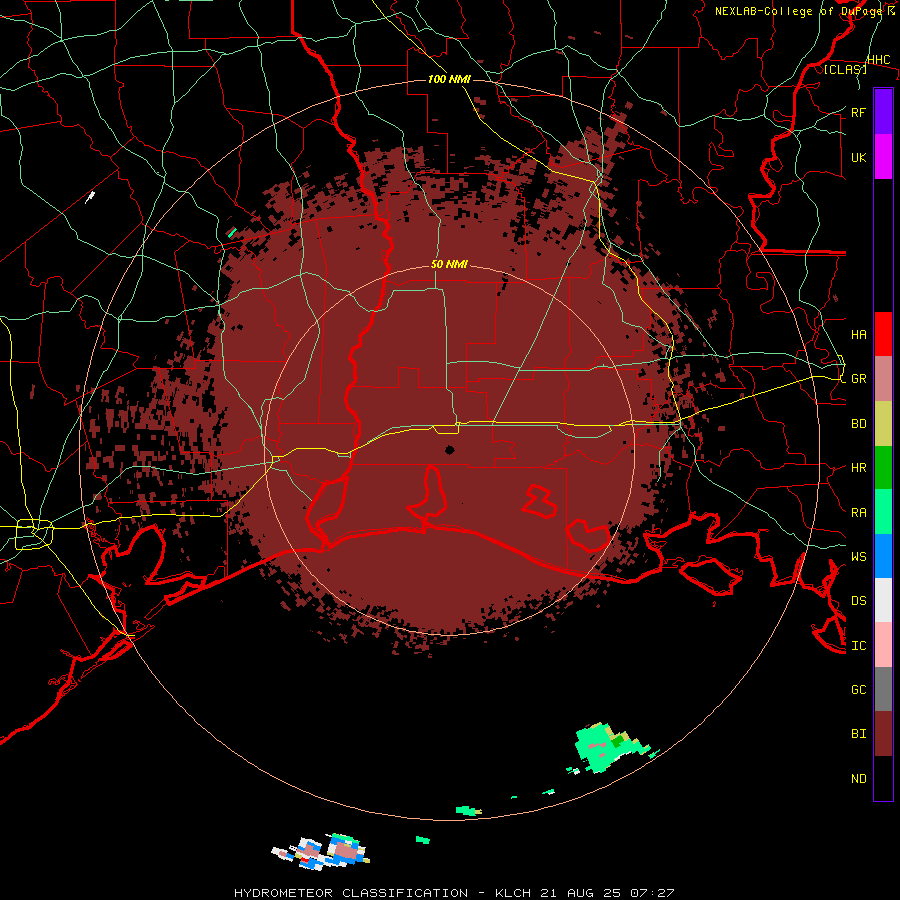The image size is (900, 900).
Task: Click the RA light green legend swatch
Action: (x=883, y=512)
